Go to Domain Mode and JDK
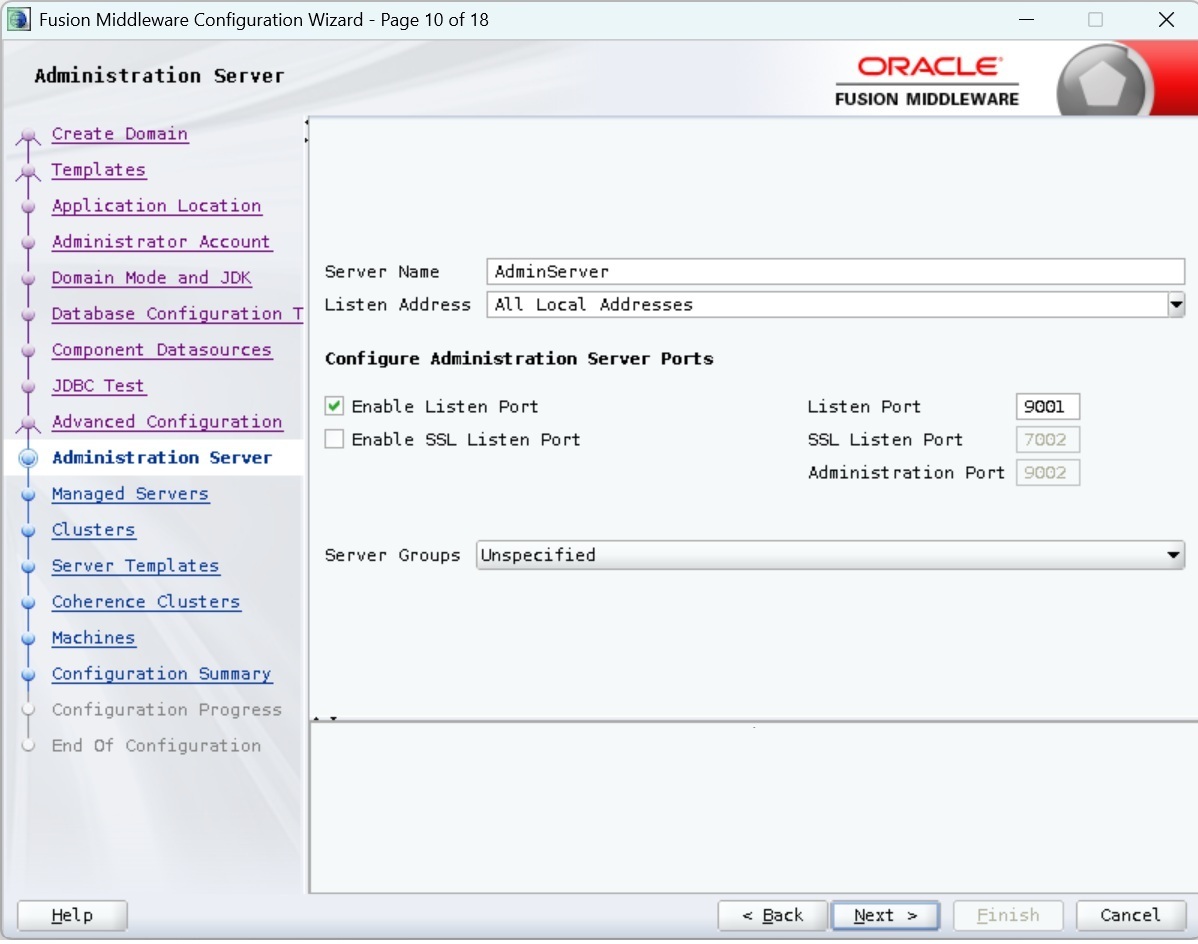 tap(151, 277)
